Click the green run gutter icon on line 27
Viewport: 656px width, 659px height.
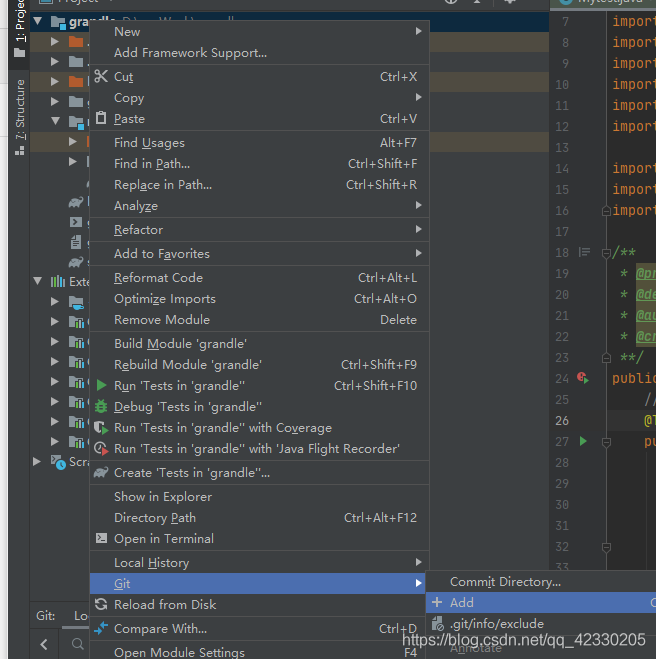pyautogui.click(x=583, y=441)
